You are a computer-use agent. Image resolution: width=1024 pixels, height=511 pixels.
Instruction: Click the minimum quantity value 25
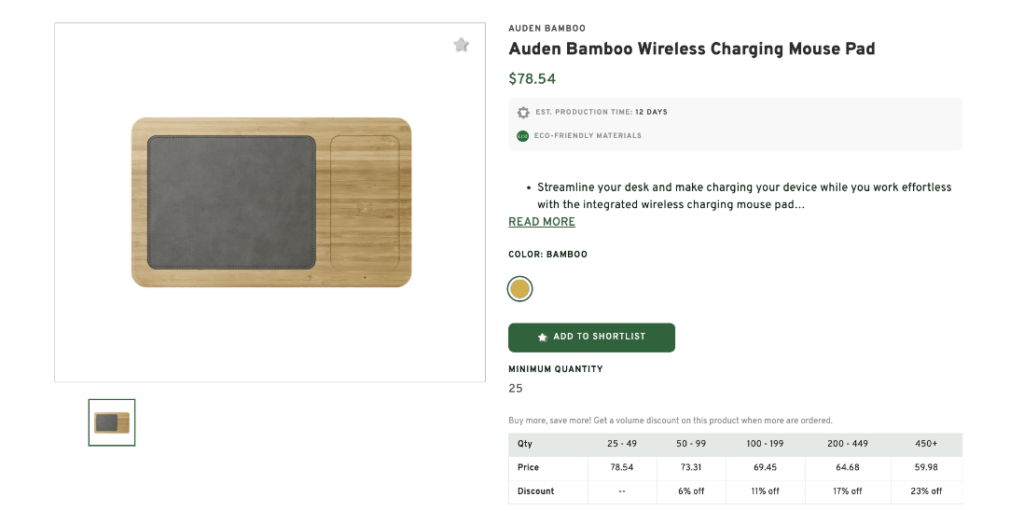point(515,389)
